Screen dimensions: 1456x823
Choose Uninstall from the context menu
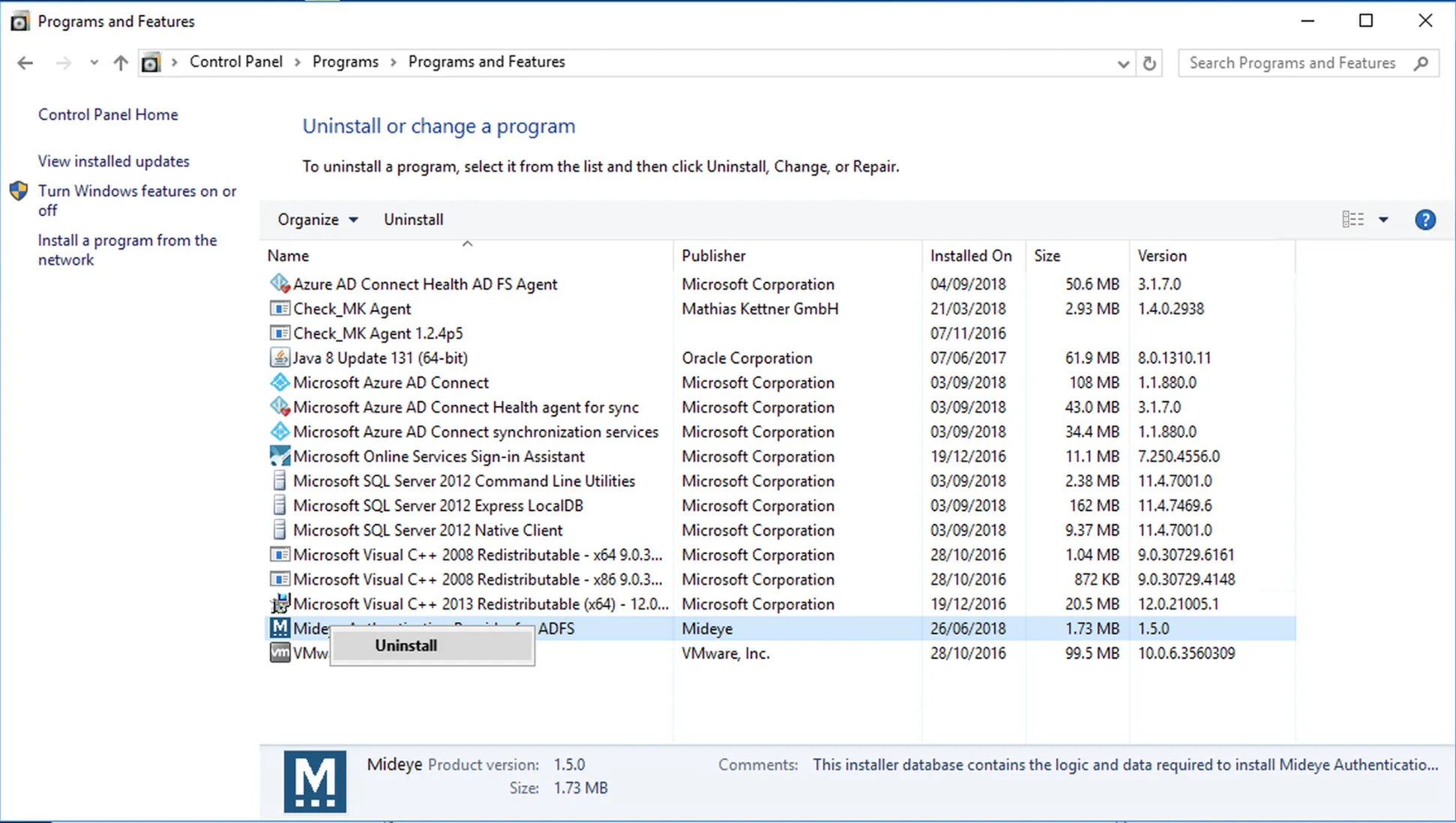click(405, 645)
